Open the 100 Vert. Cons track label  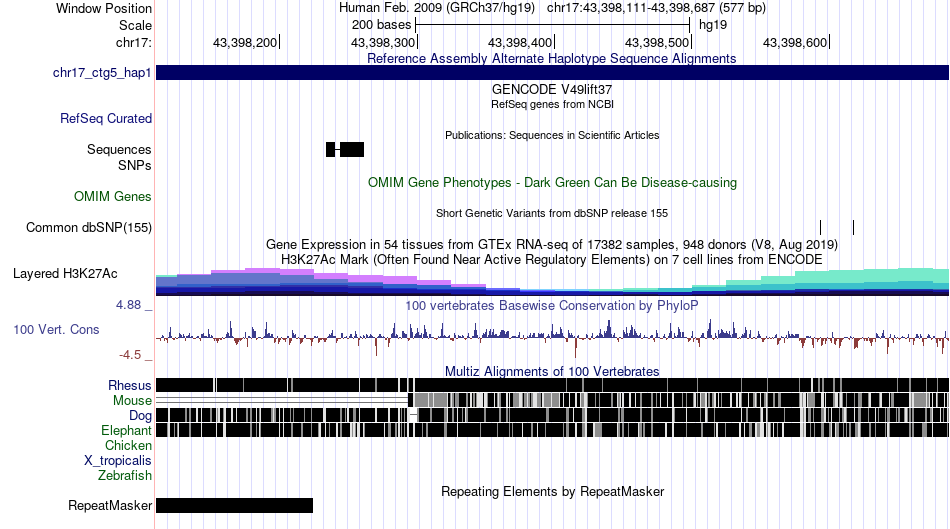tap(56, 330)
